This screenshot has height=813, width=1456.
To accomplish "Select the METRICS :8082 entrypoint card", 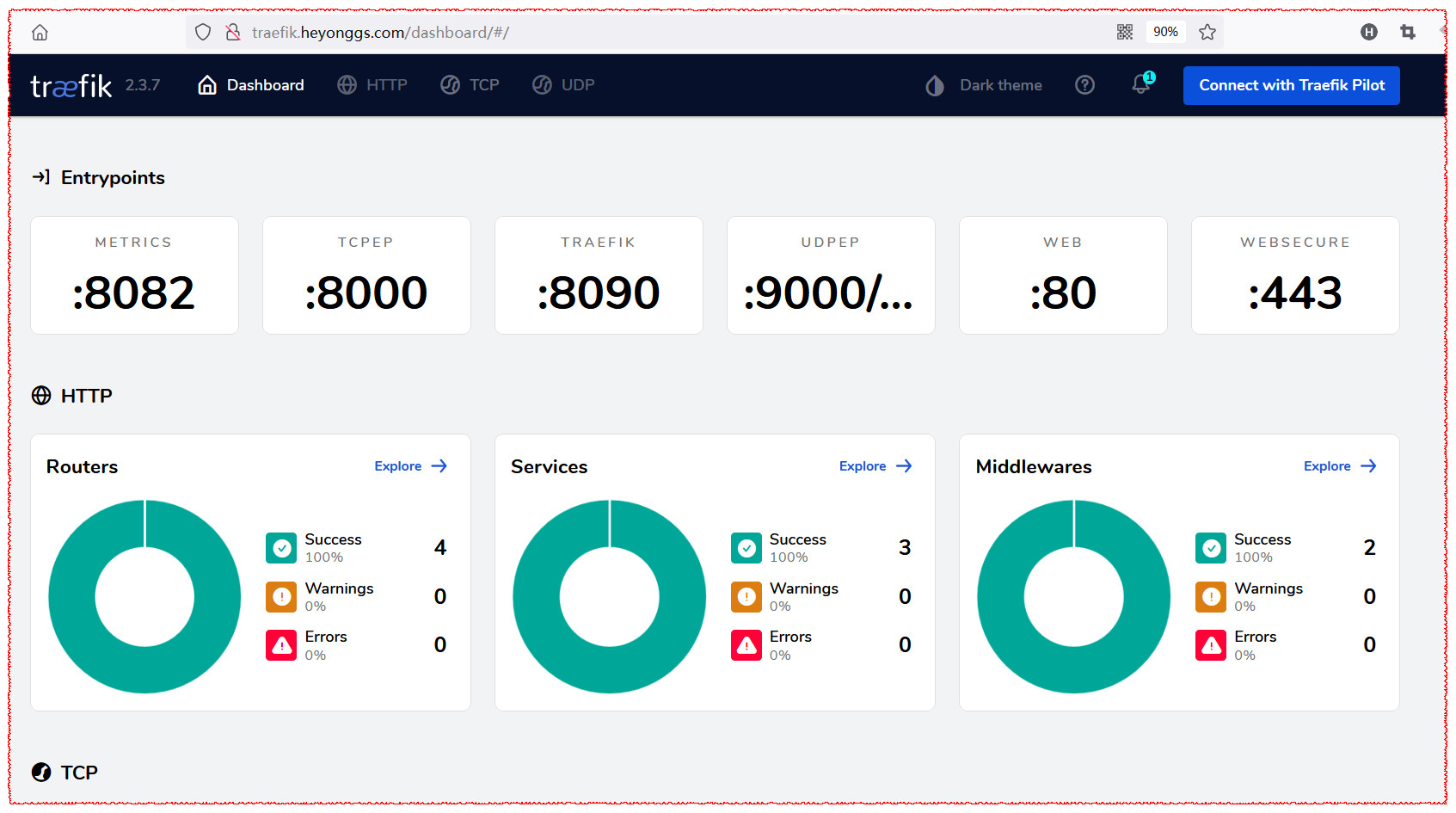I will coord(134,275).
